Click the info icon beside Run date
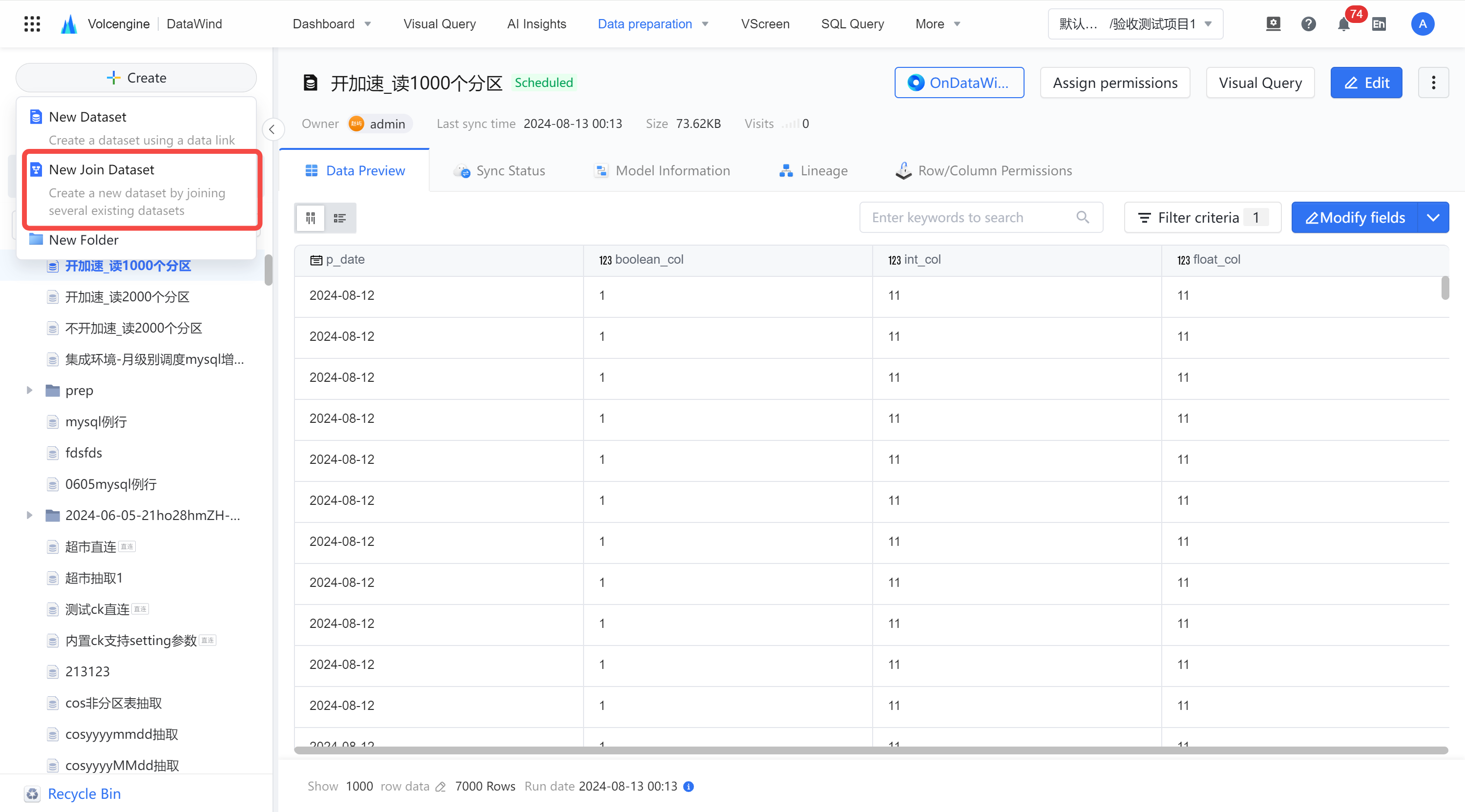1465x812 pixels. pyautogui.click(x=689, y=787)
